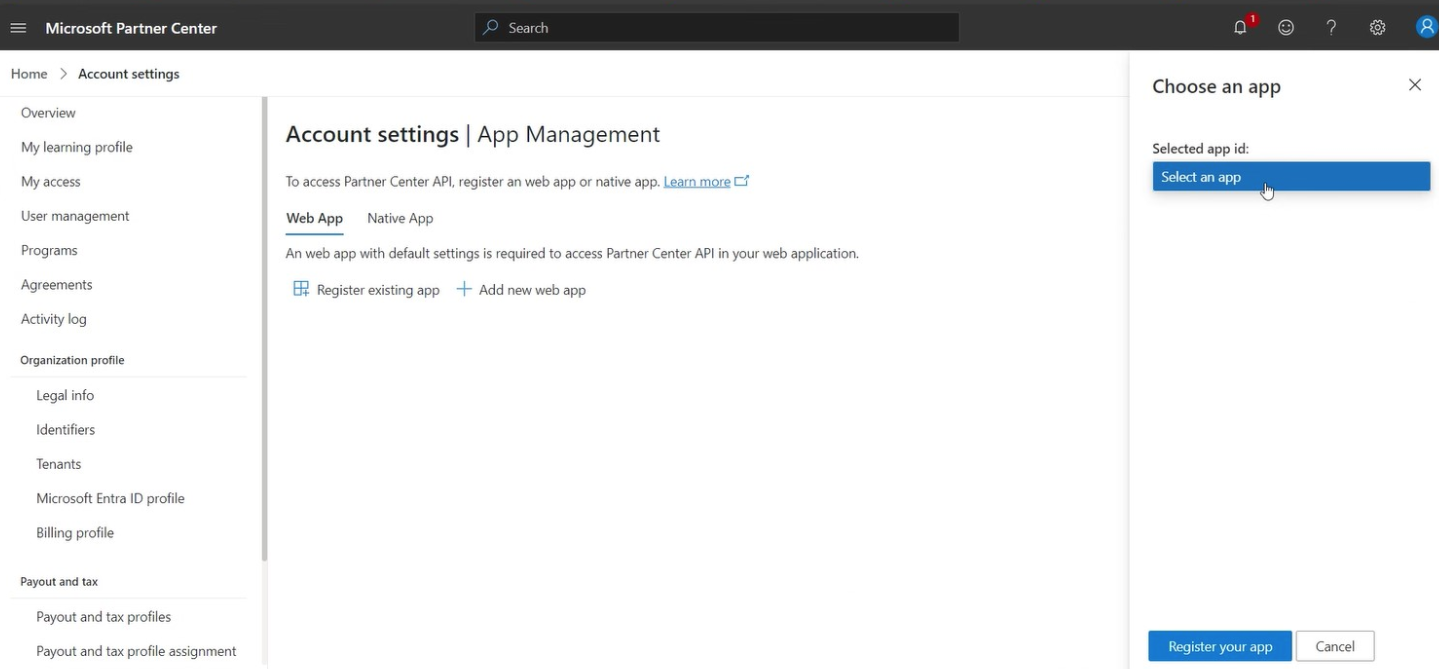The image size is (1439, 669).
Task: Switch to the Web App tab
Action: (314, 218)
